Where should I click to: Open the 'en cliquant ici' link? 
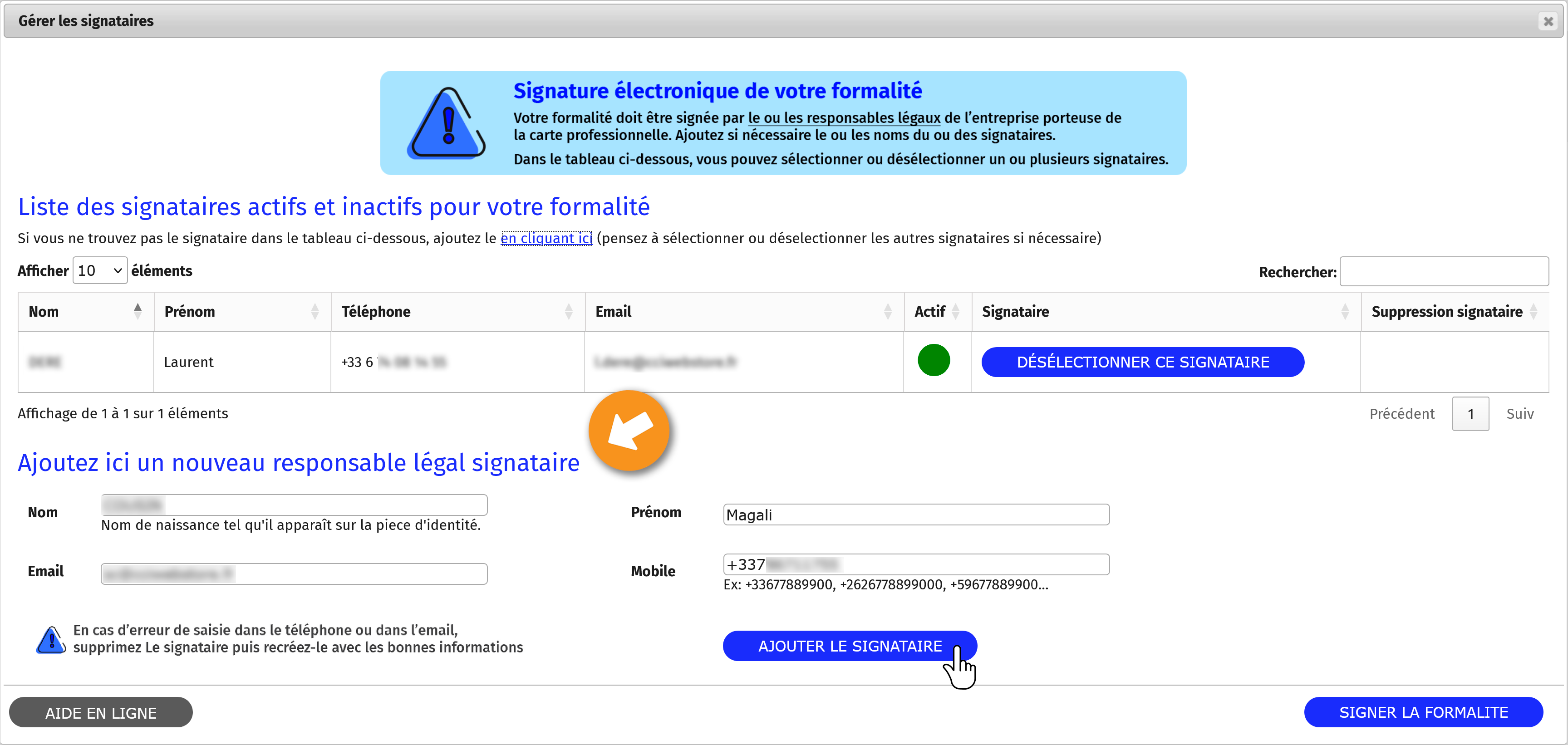click(546, 238)
